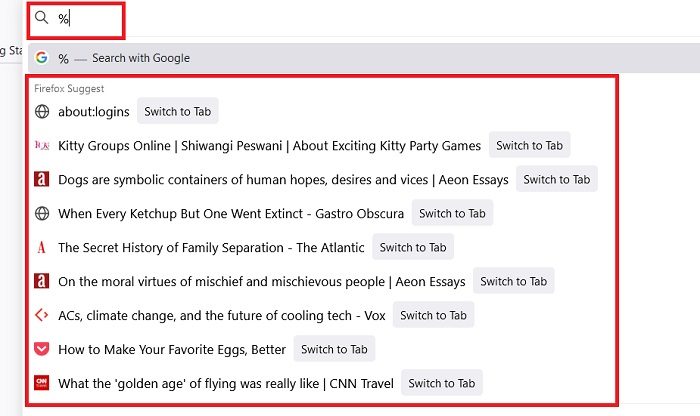
Task: Click The Atlantic favicon
Action: point(42,247)
